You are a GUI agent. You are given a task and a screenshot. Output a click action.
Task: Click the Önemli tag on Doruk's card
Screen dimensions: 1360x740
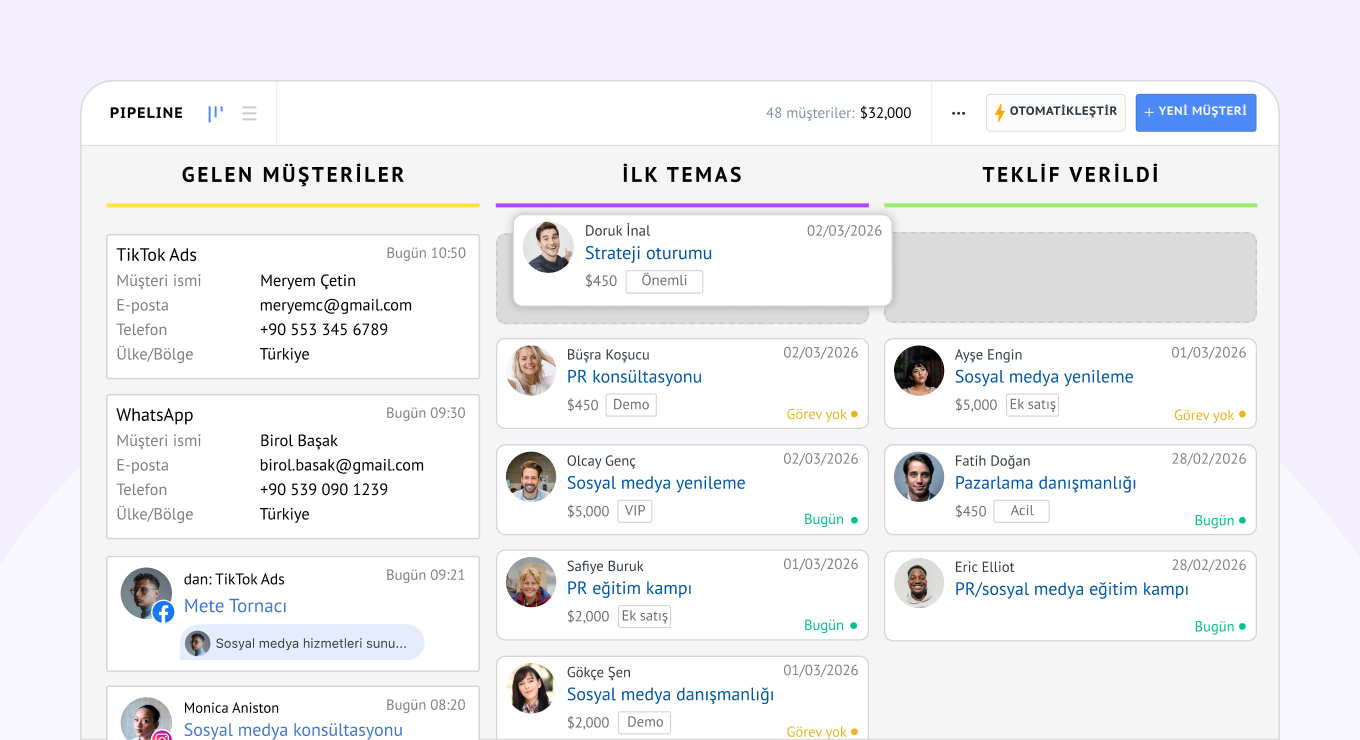pyautogui.click(x=664, y=281)
